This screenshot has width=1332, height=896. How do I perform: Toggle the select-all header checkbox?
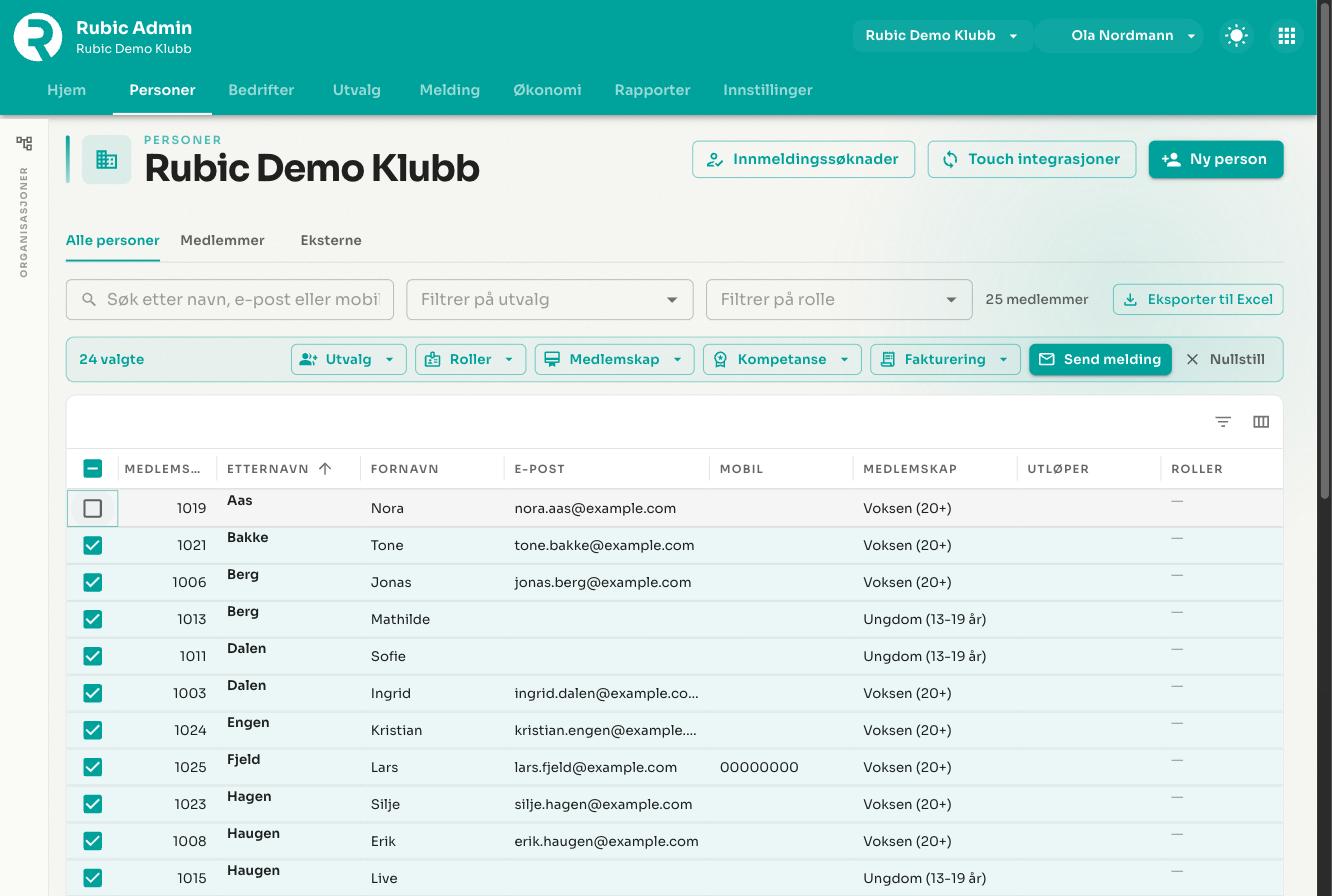pos(93,468)
